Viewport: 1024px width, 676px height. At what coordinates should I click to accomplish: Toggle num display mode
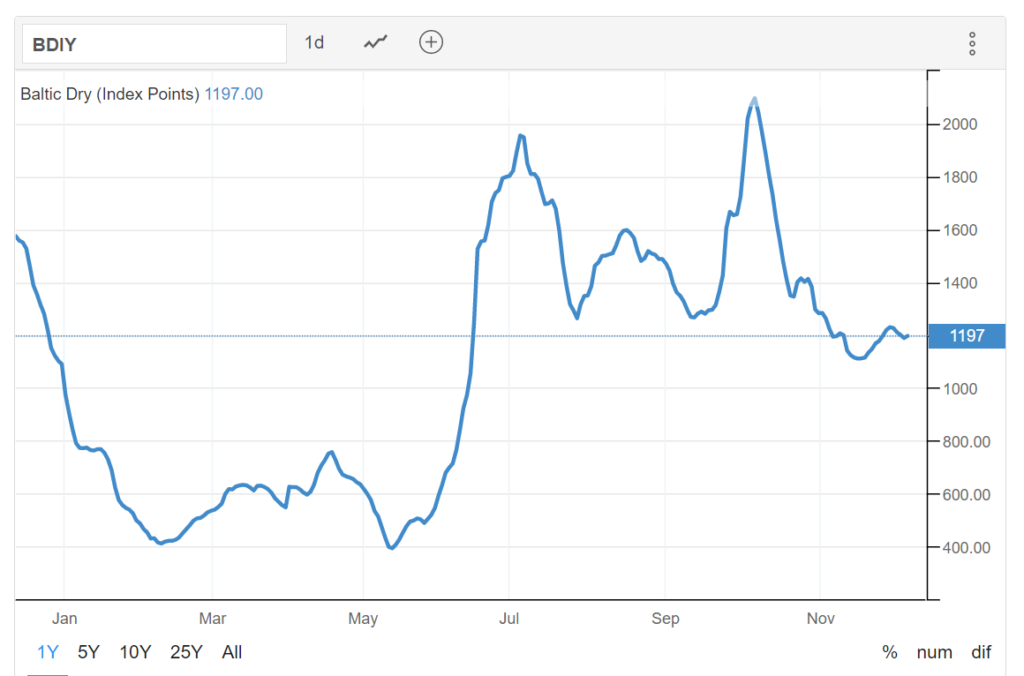click(x=934, y=652)
